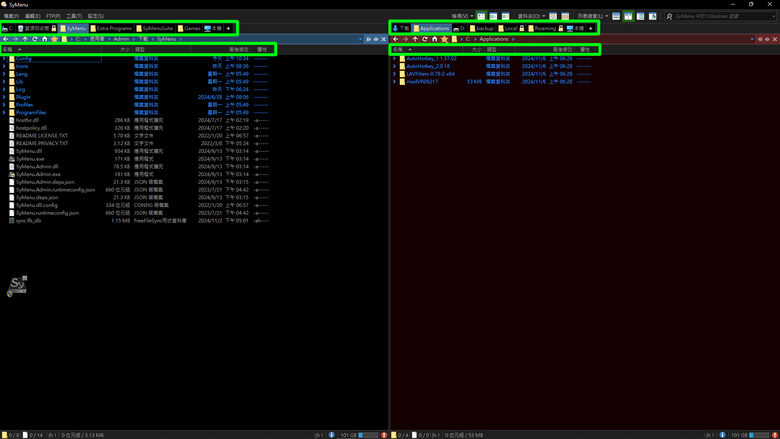Go back in the left pane
The image size is (780, 439).
pos(5,39)
